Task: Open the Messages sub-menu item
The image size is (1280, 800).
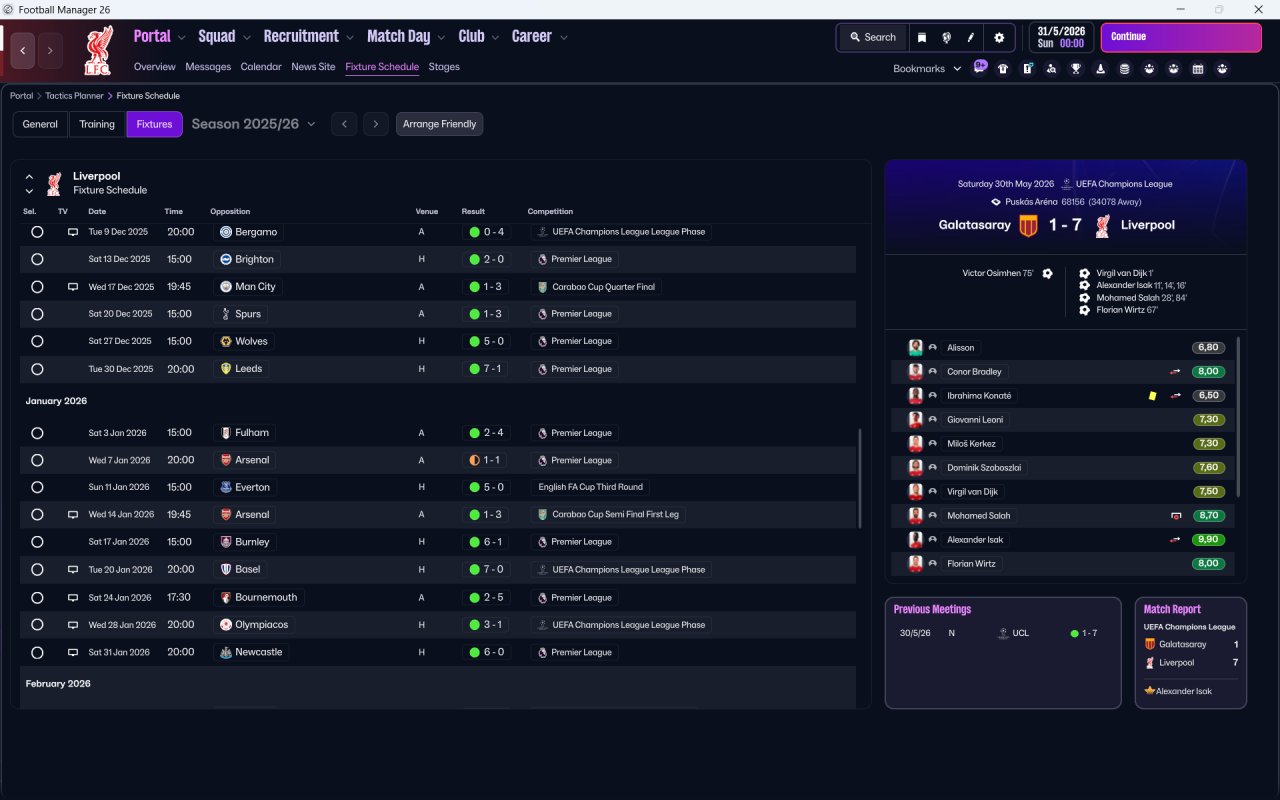Action: tap(208, 67)
